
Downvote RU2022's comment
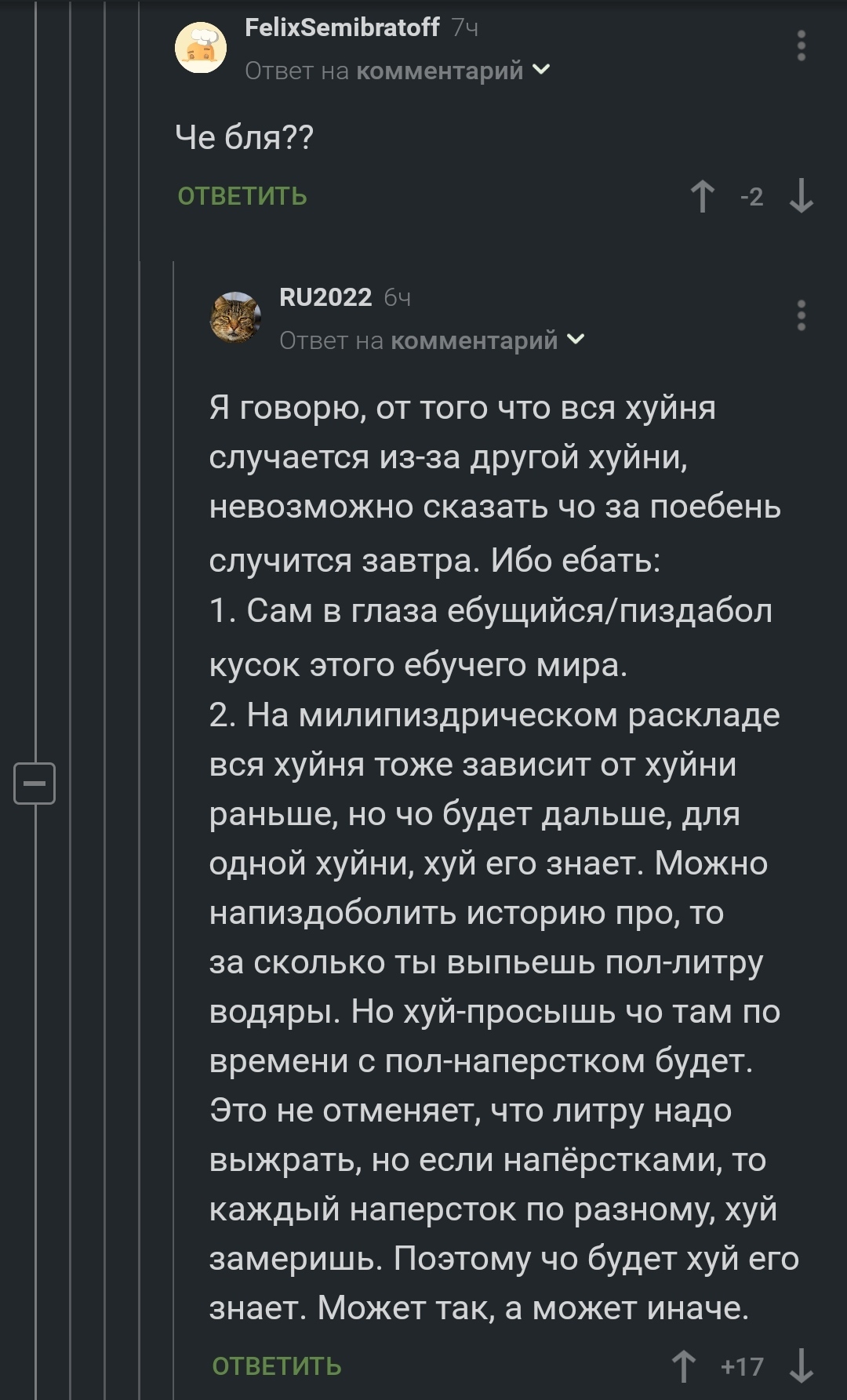pyautogui.click(x=801, y=1366)
